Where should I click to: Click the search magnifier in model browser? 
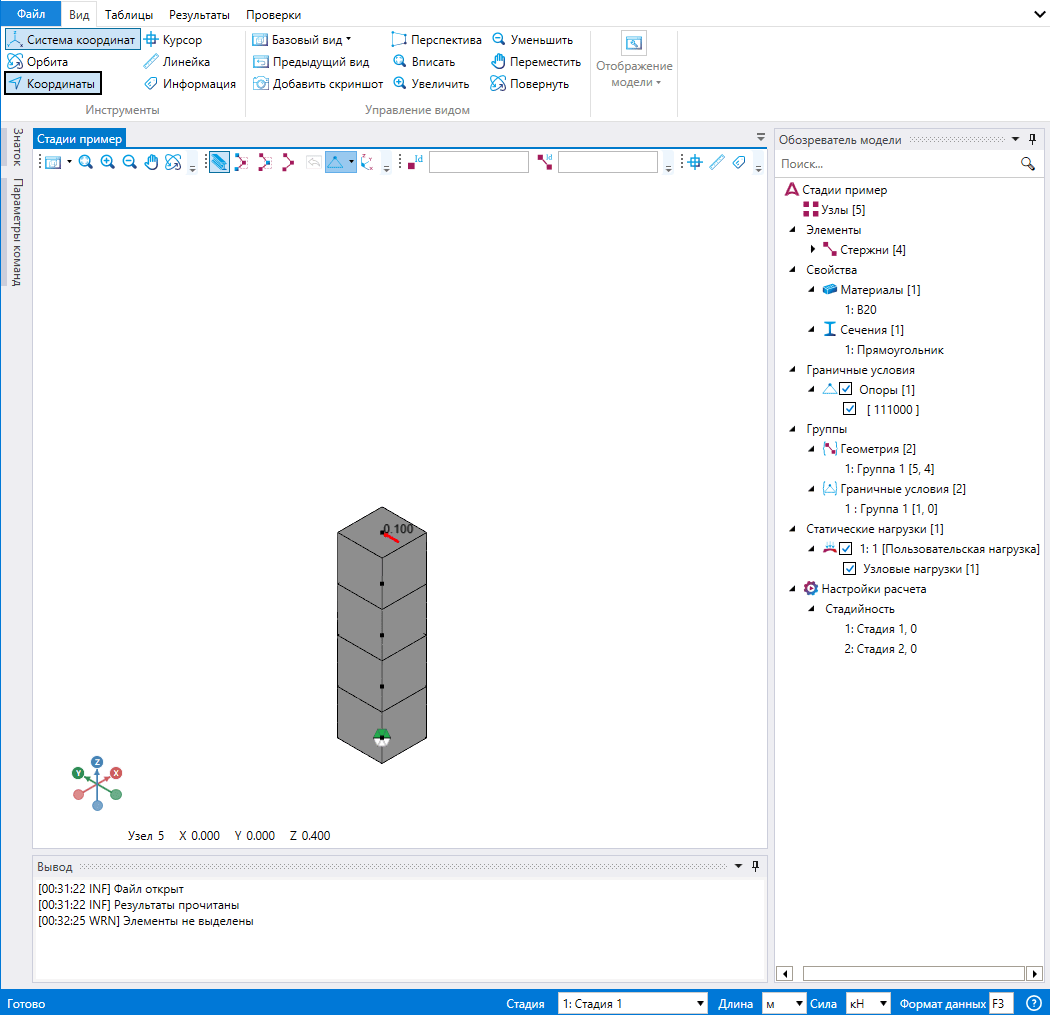click(x=1027, y=164)
